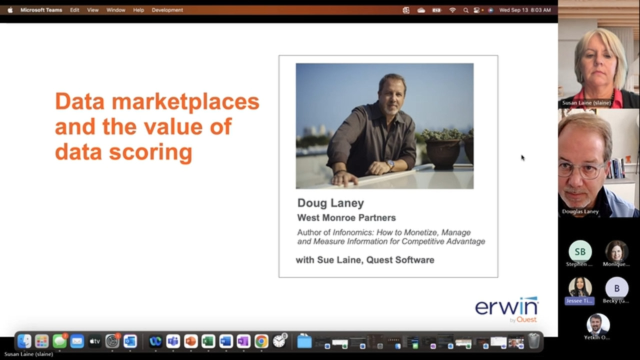
Task: Open Finder from the Dock
Action: click(x=24, y=341)
